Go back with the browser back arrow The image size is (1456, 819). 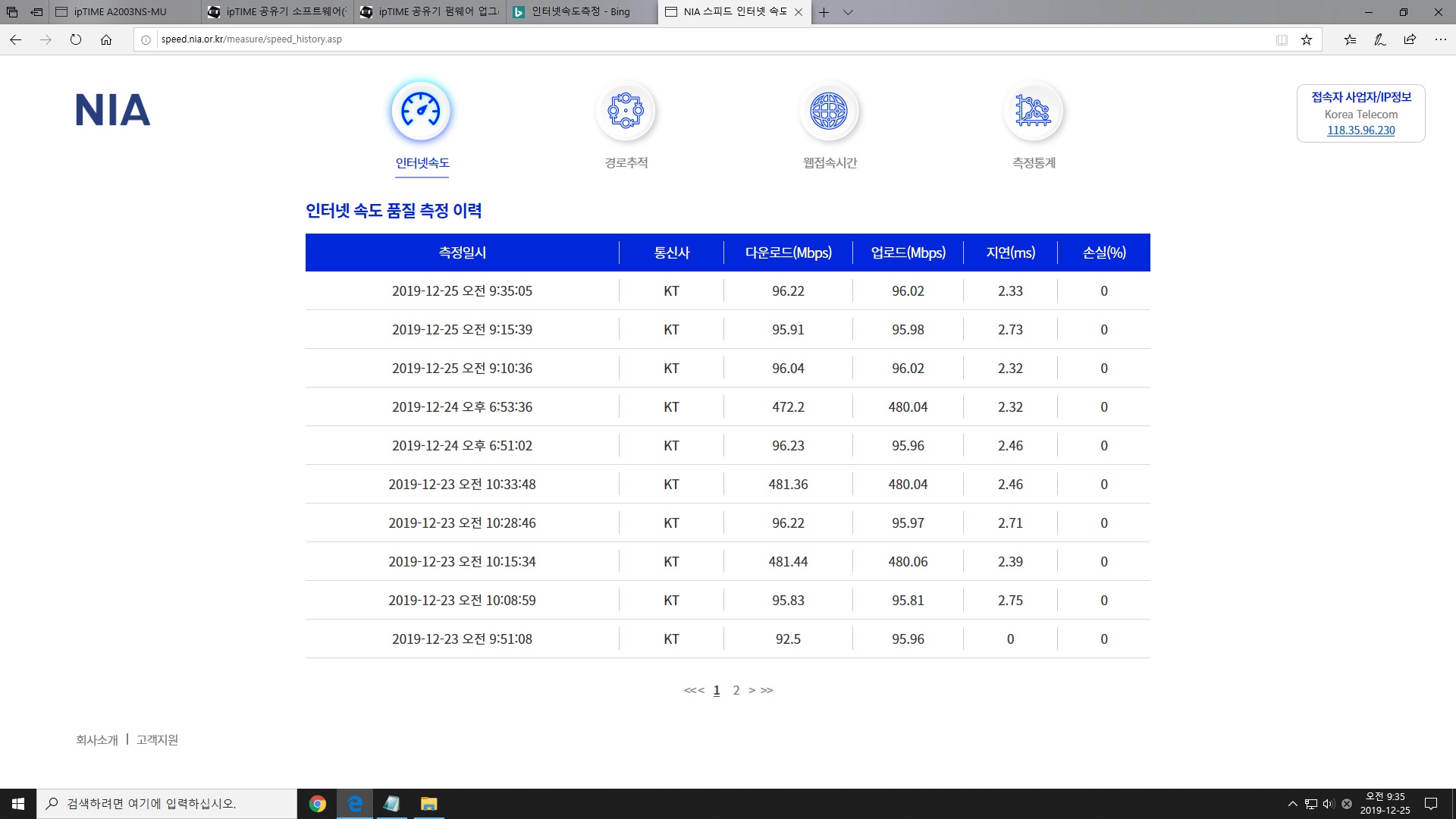click(x=15, y=39)
